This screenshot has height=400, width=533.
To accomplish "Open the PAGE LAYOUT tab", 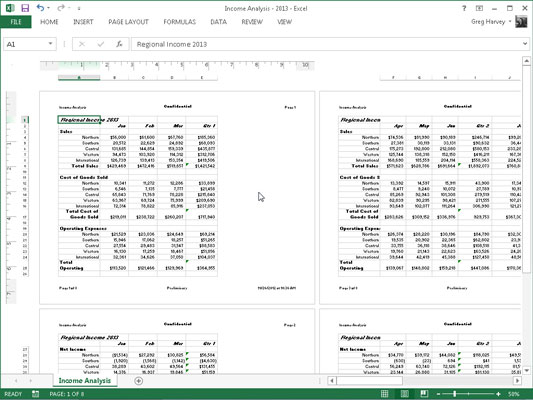I will [128, 22].
